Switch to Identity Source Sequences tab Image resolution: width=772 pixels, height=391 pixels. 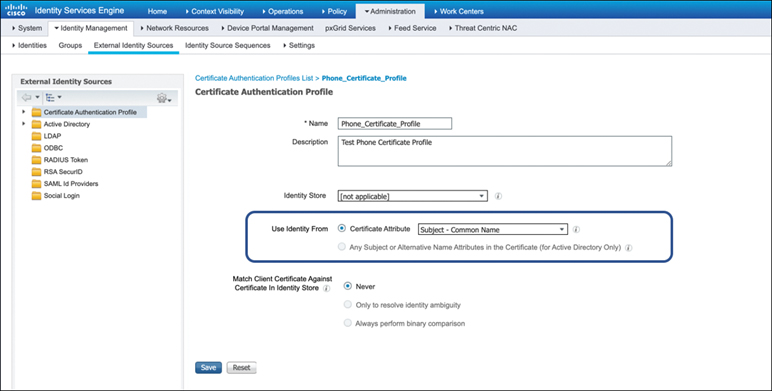(227, 45)
